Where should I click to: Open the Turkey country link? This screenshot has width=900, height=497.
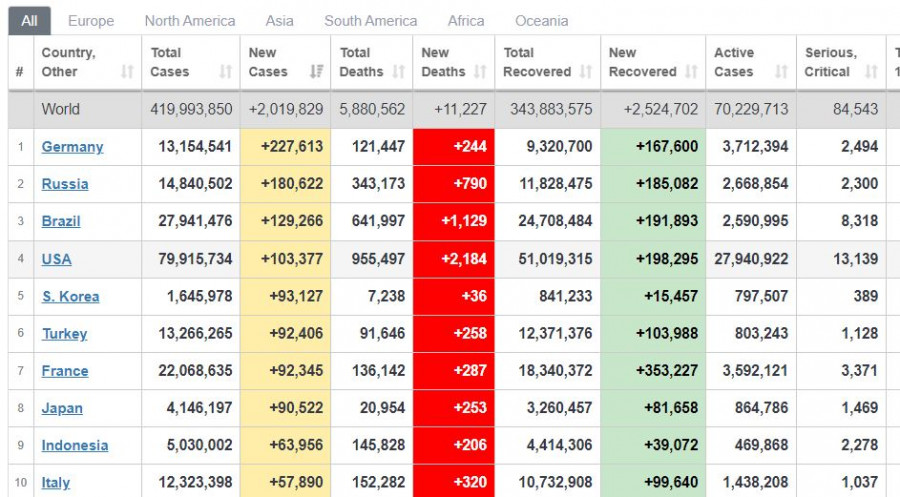[64, 334]
